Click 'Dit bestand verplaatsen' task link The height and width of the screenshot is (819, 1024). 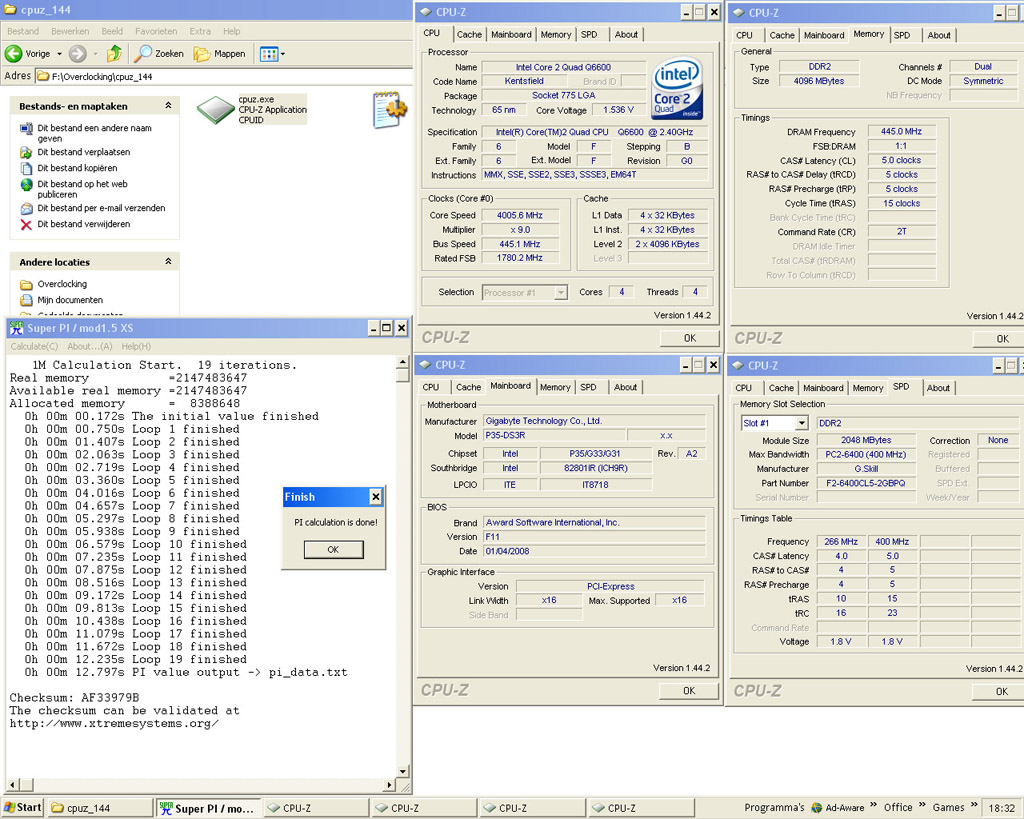point(84,152)
